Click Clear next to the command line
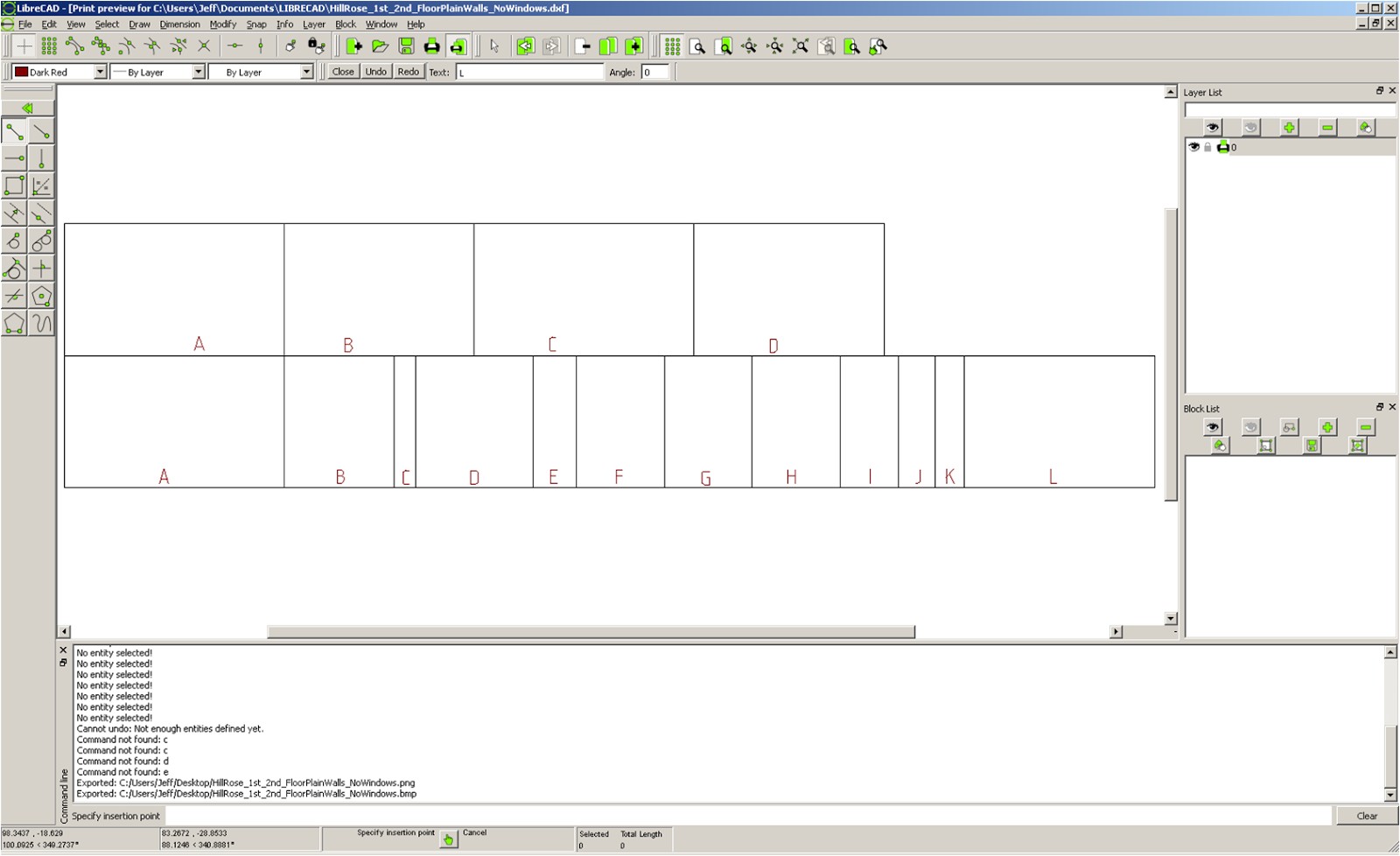 [x=1367, y=816]
